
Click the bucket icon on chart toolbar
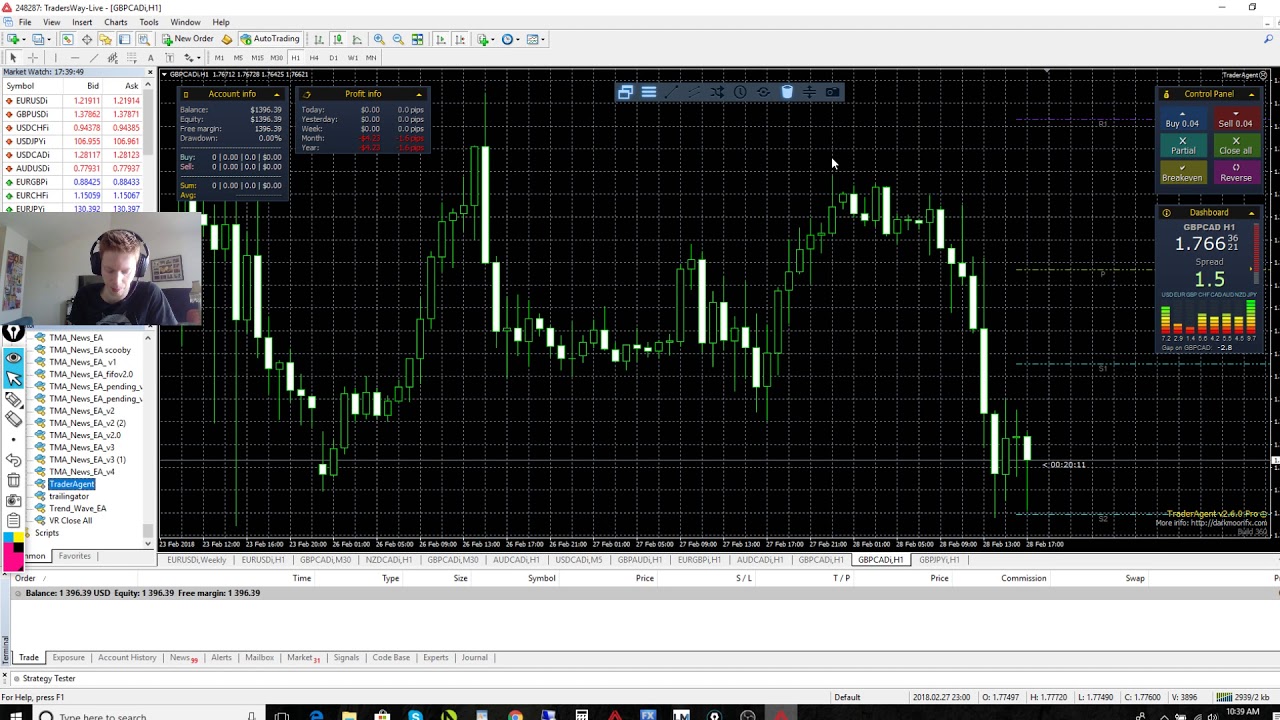pos(787,93)
